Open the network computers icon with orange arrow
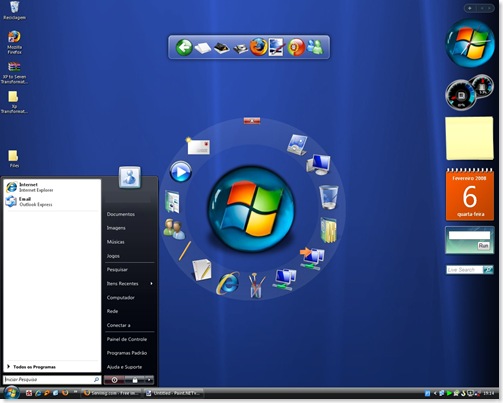The height and width of the screenshot is (403, 503). [312, 258]
